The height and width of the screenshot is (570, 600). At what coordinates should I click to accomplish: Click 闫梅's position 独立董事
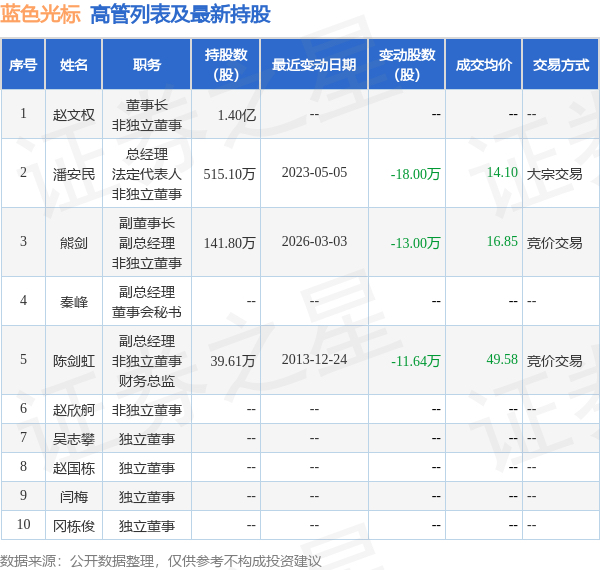point(147,497)
